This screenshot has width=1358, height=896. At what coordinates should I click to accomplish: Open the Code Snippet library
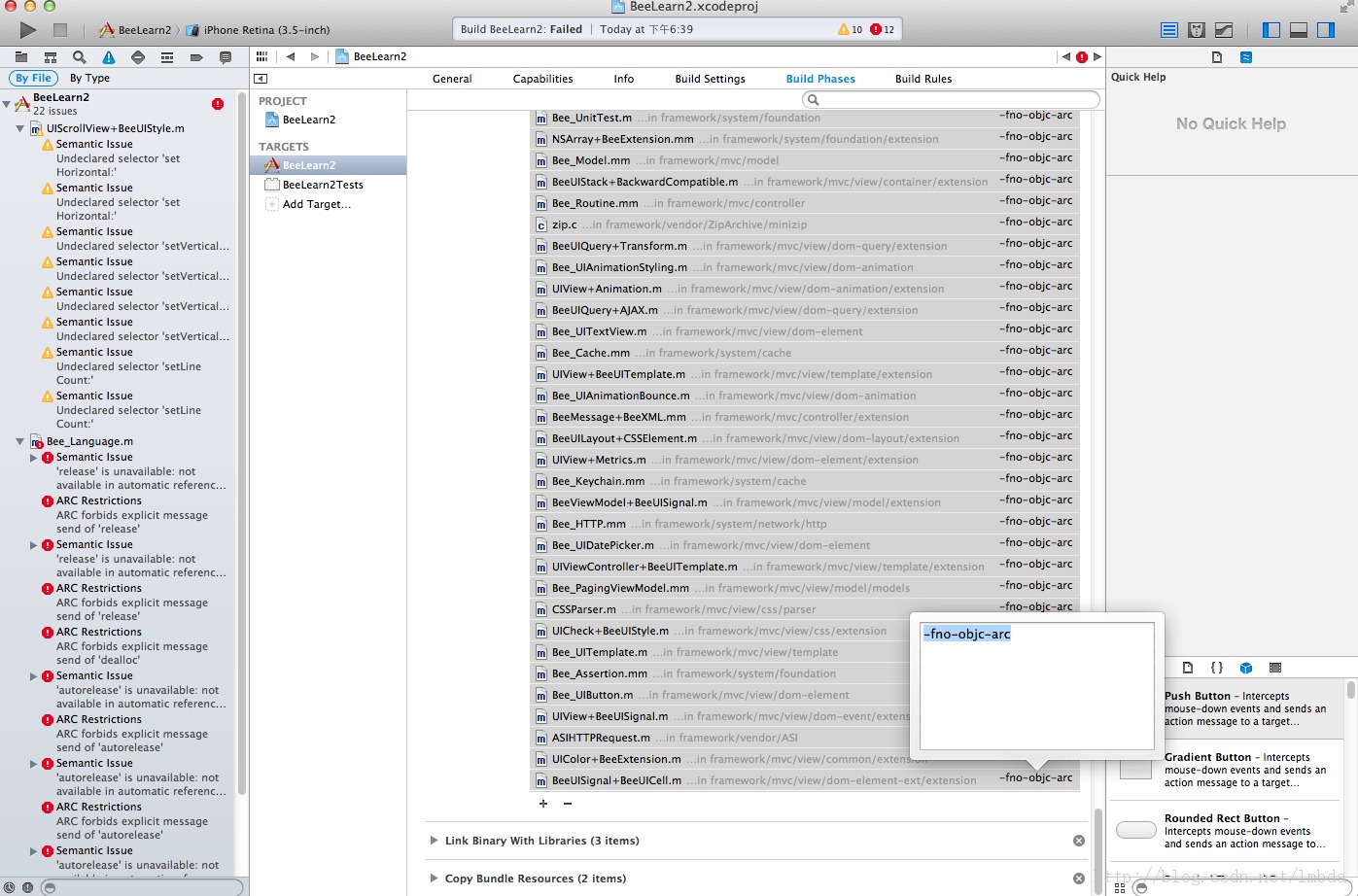(x=1217, y=668)
